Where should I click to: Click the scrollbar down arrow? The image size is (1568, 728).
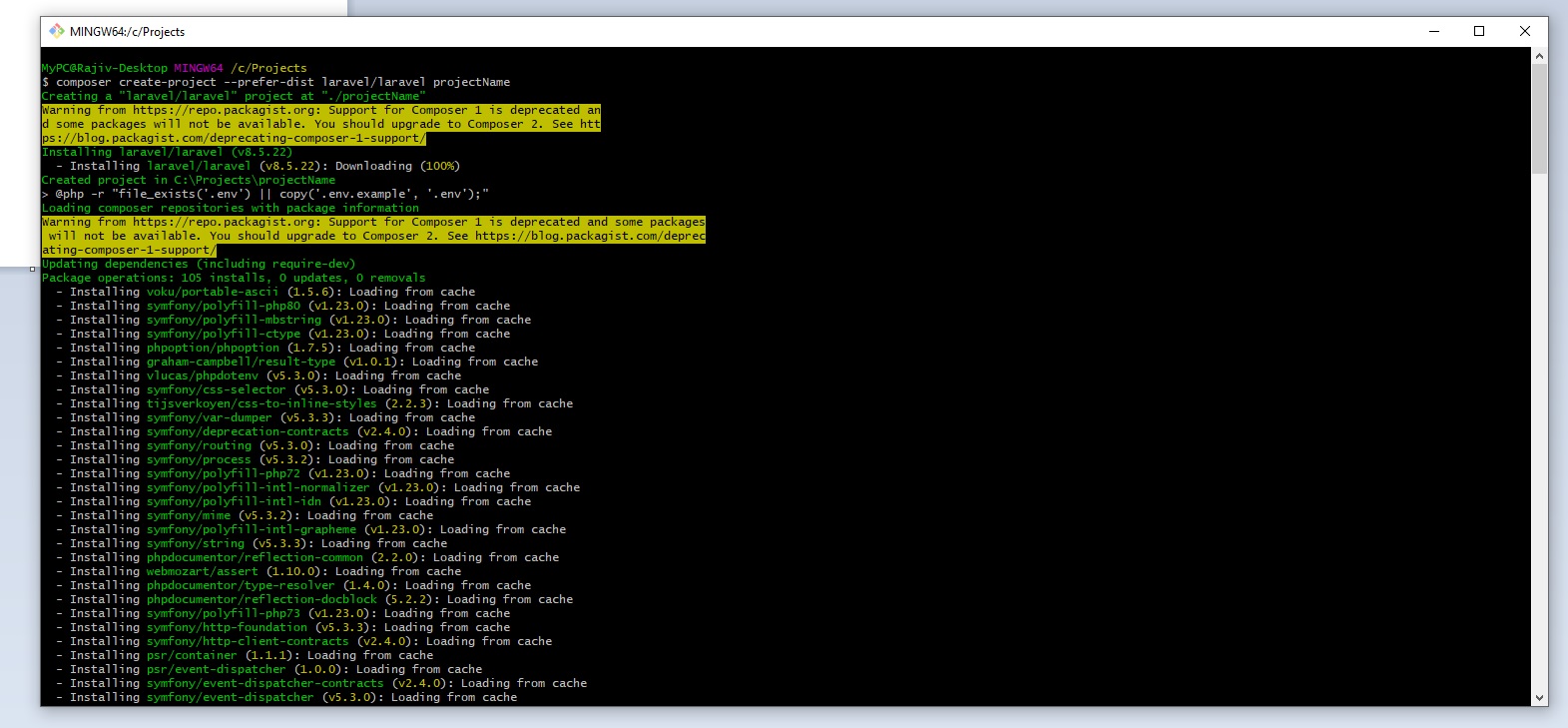point(1539,698)
